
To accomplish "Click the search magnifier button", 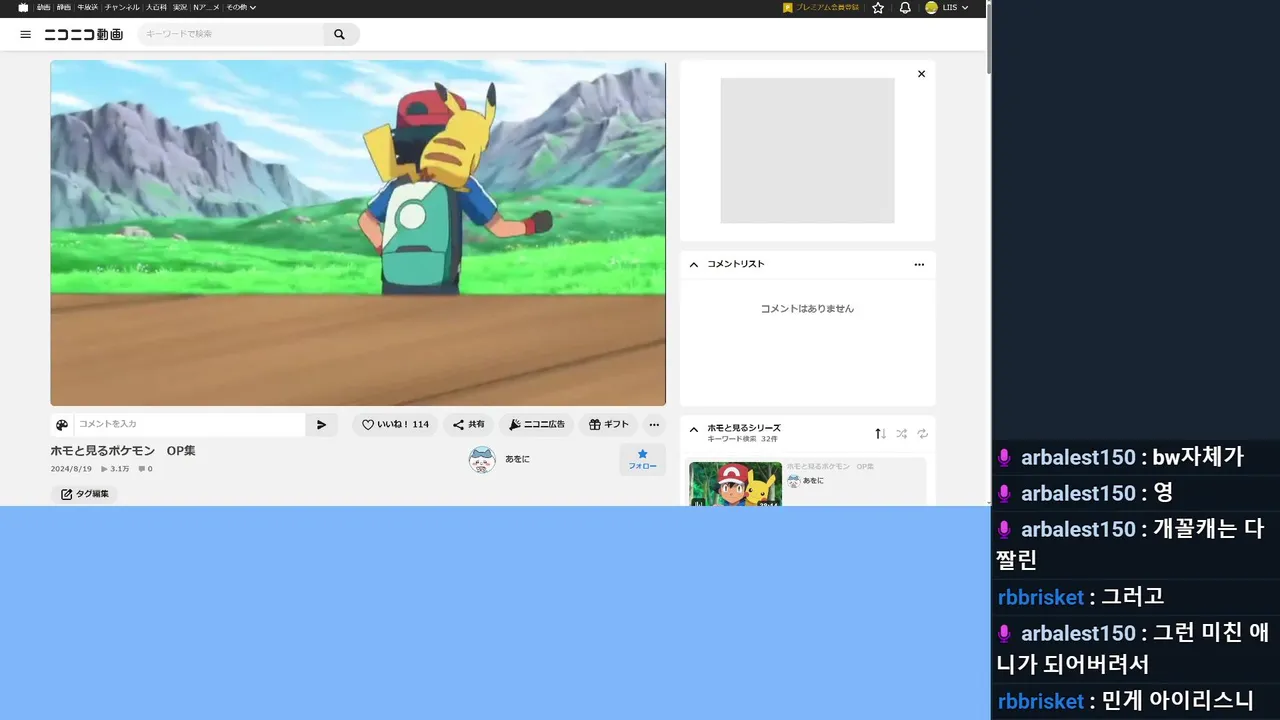I will pyautogui.click(x=339, y=34).
